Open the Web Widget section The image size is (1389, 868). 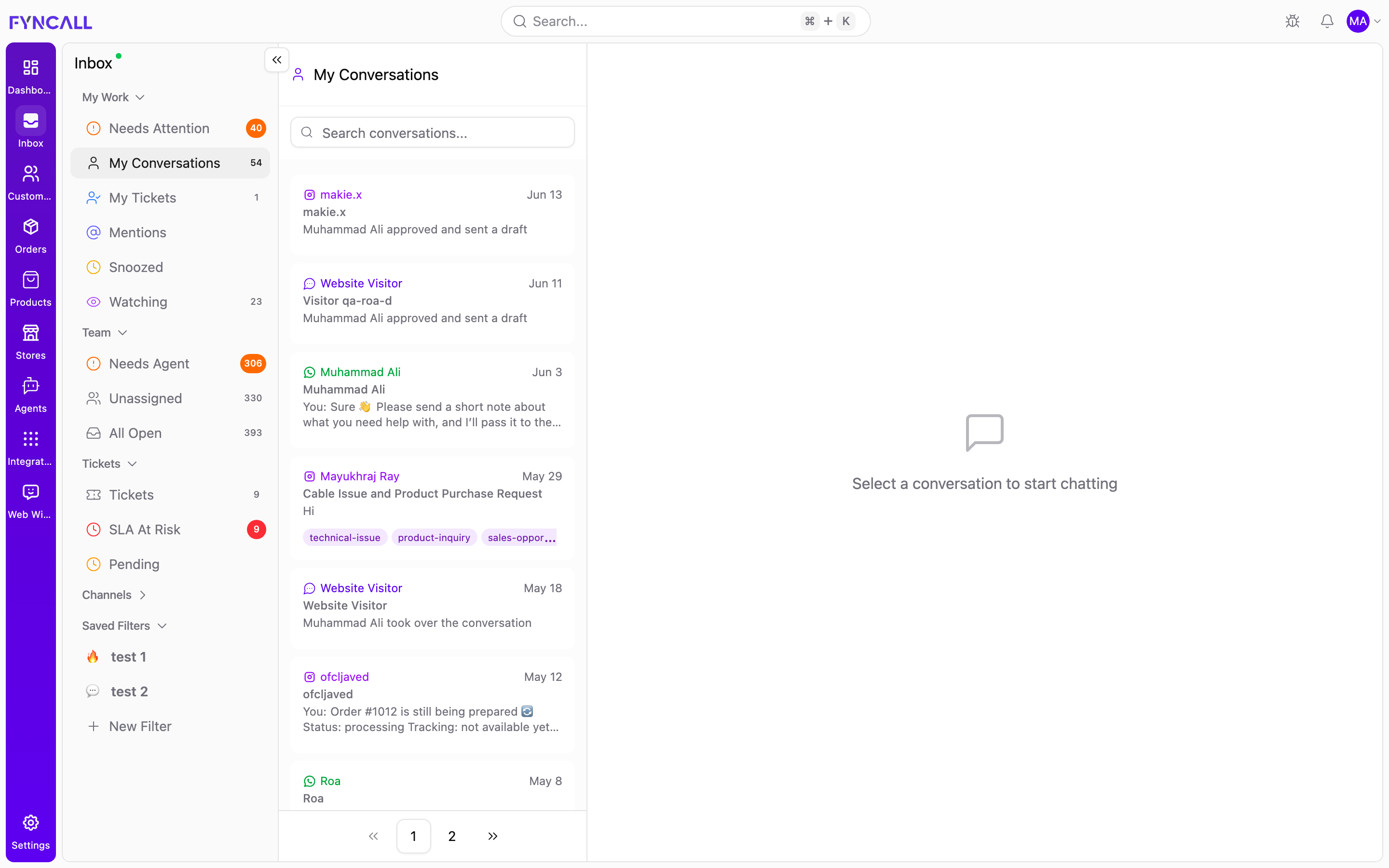(x=30, y=502)
